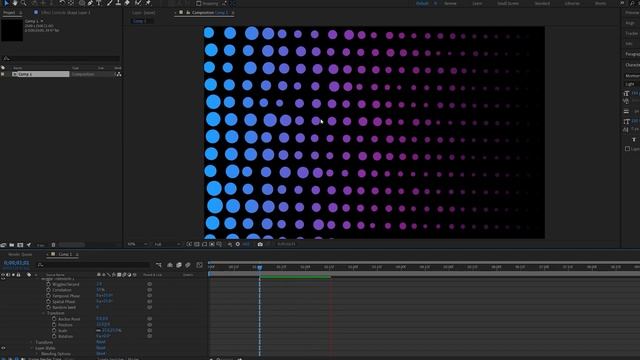The height and width of the screenshot is (360, 640).
Task: Enable motion blur icon in timeline
Action: 188,265
